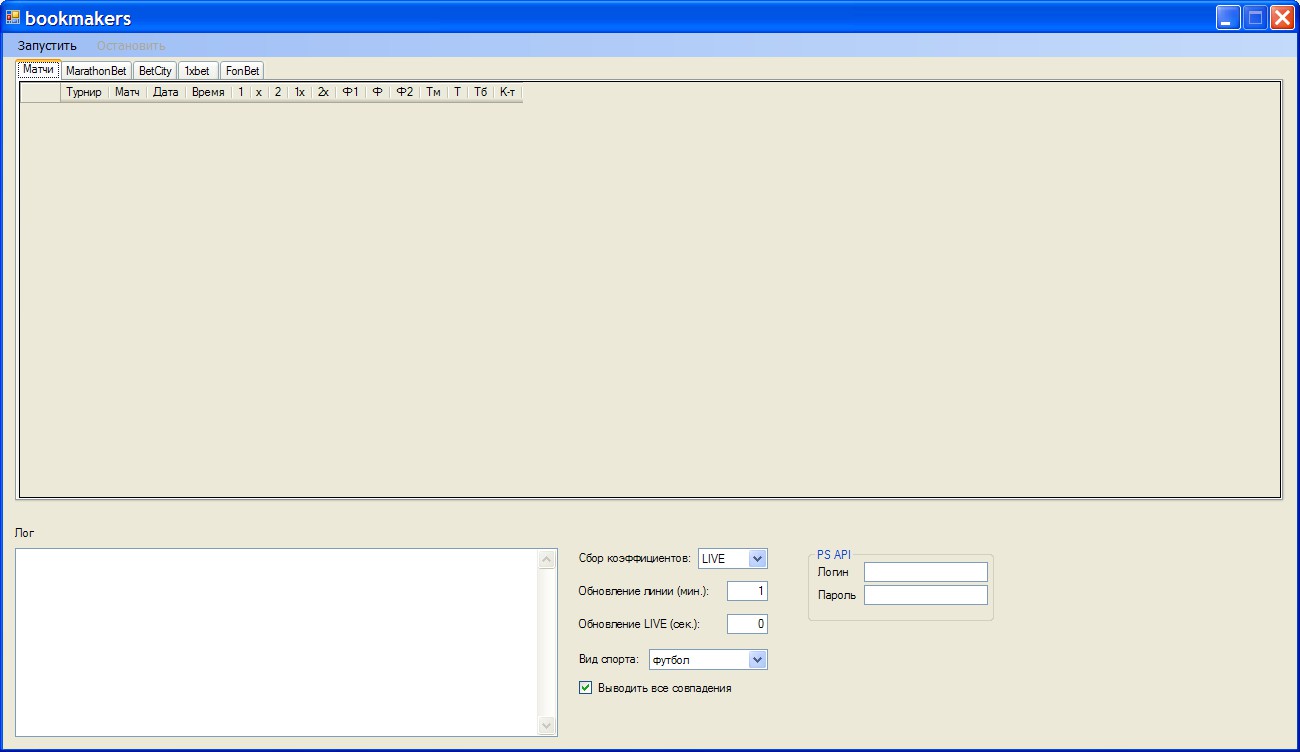This screenshot has height=752, width=1300.
Task: Close the bookmakers window
Action: tap(1282, 17)
